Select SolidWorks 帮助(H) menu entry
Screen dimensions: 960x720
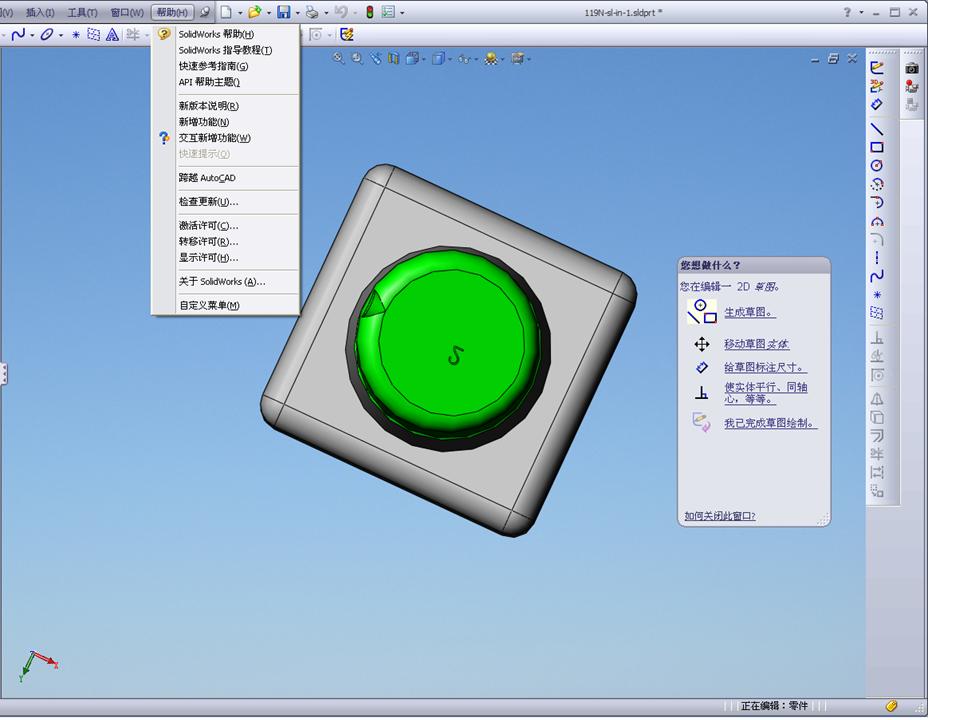[x=225, y=34]
